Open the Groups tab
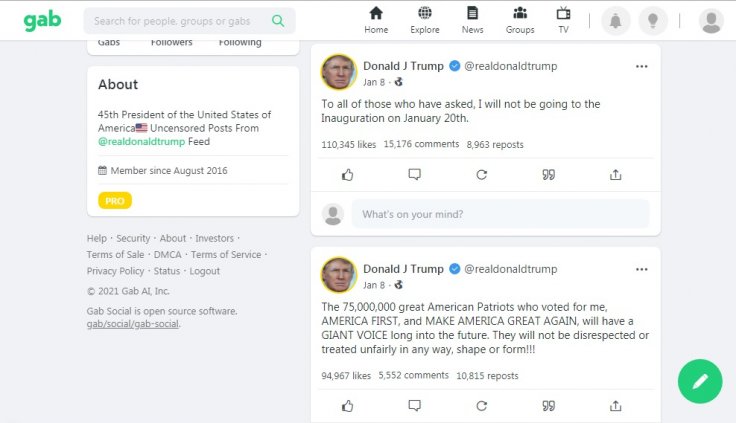This screenshot has height=423, width=736. point(520,20)
